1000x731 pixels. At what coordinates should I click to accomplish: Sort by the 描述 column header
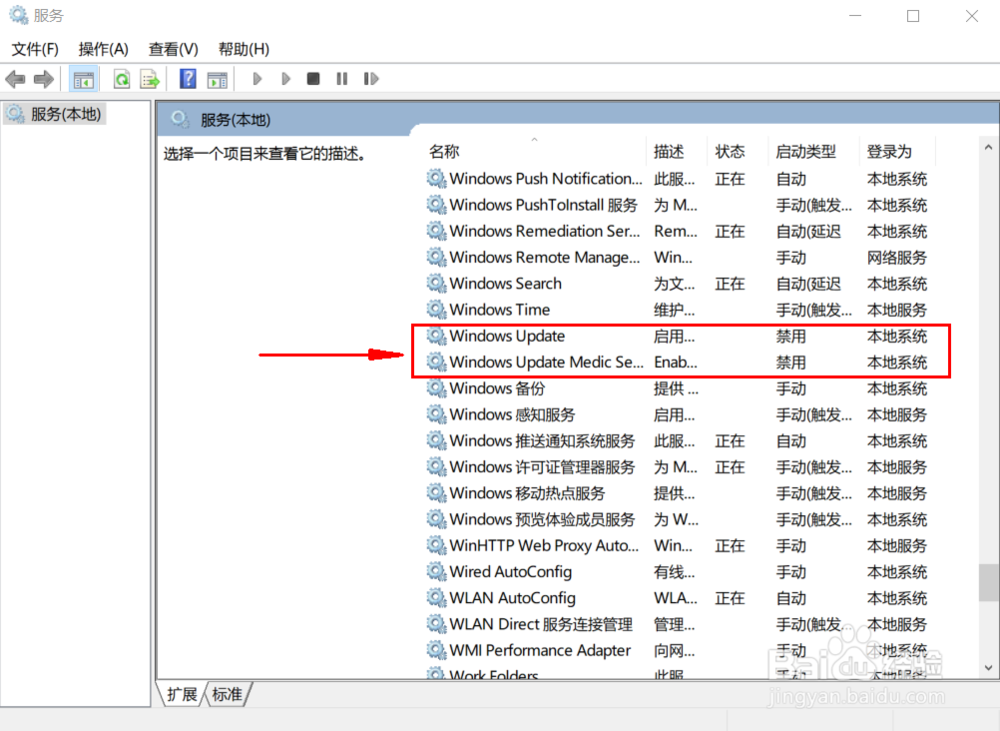tap(669, 152)
